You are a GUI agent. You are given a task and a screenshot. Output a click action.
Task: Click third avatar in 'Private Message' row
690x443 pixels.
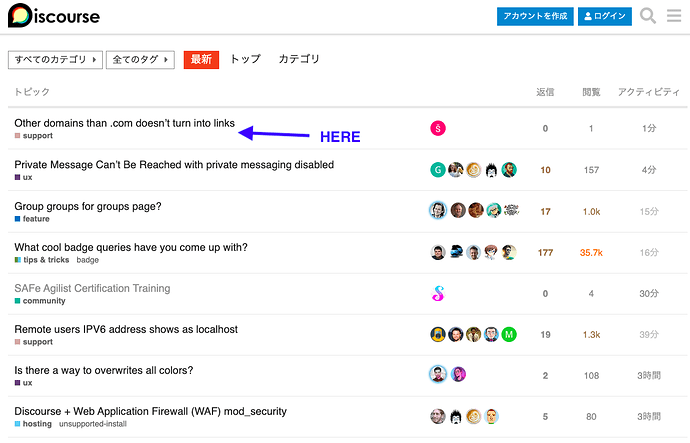[x=473, y=170]
